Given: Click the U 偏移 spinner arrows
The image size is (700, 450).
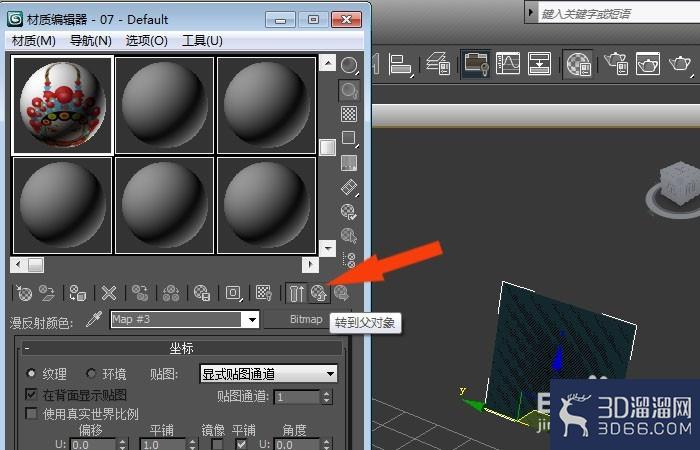Looking at the screenshot, I should click(x=122, y=445).
